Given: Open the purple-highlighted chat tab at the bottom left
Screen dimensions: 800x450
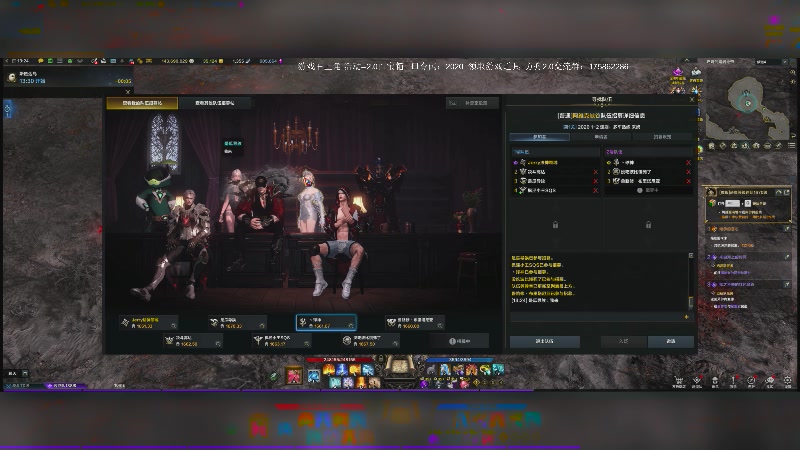Looking at the screenshot, I should [x=64, y=386].
